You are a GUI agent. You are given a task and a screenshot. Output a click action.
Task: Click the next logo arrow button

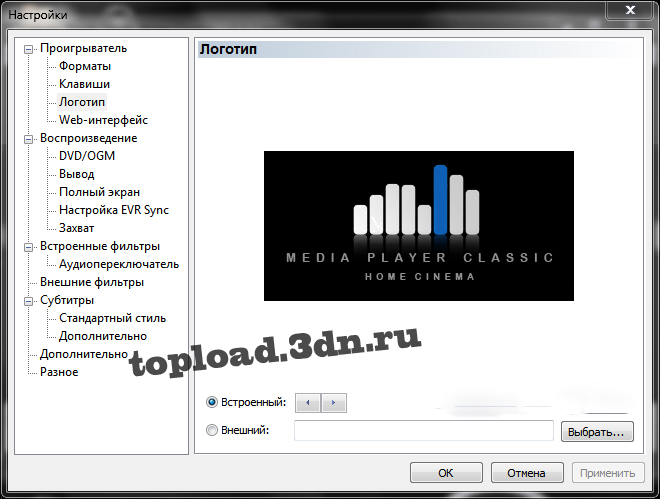click(333, 402)
